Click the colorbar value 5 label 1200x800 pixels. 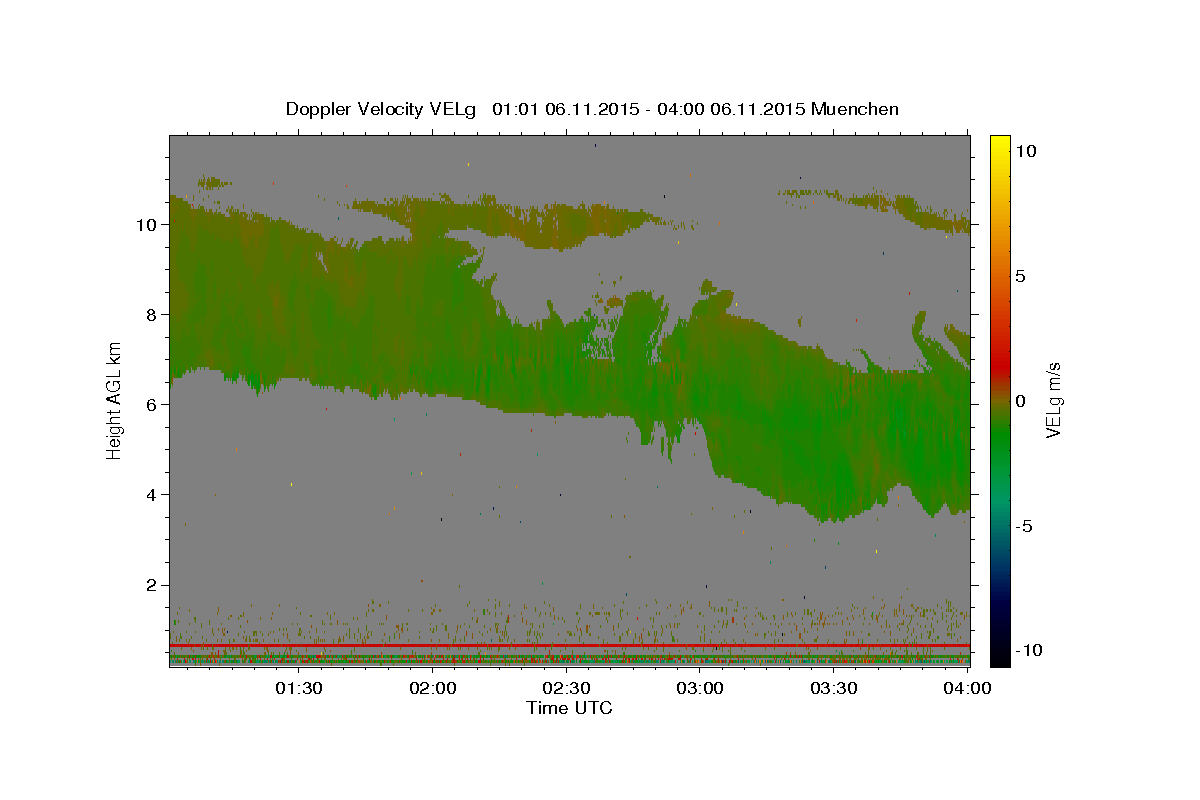click(x=1022, y=276)
